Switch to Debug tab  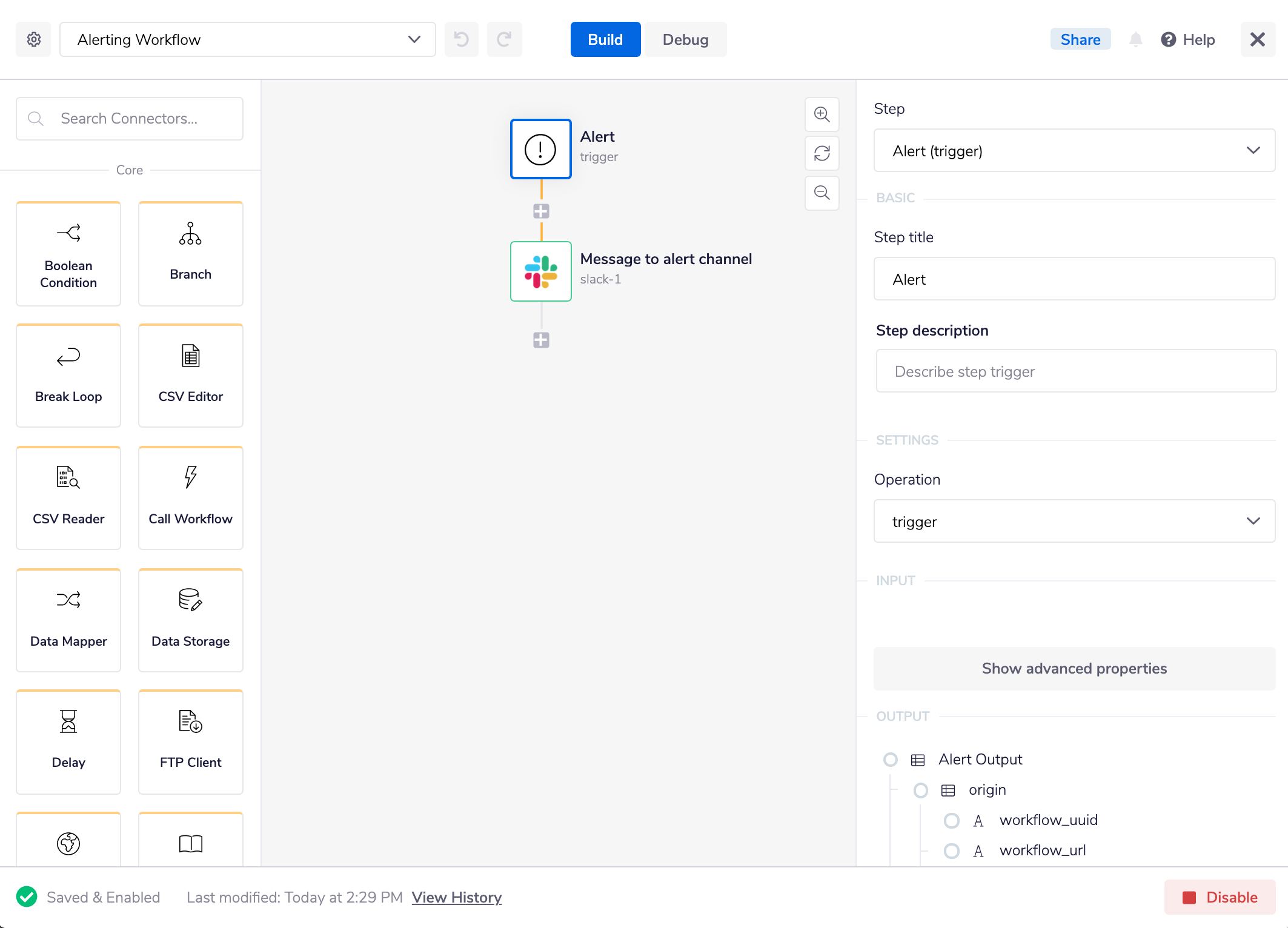click(x=685, y=40)
